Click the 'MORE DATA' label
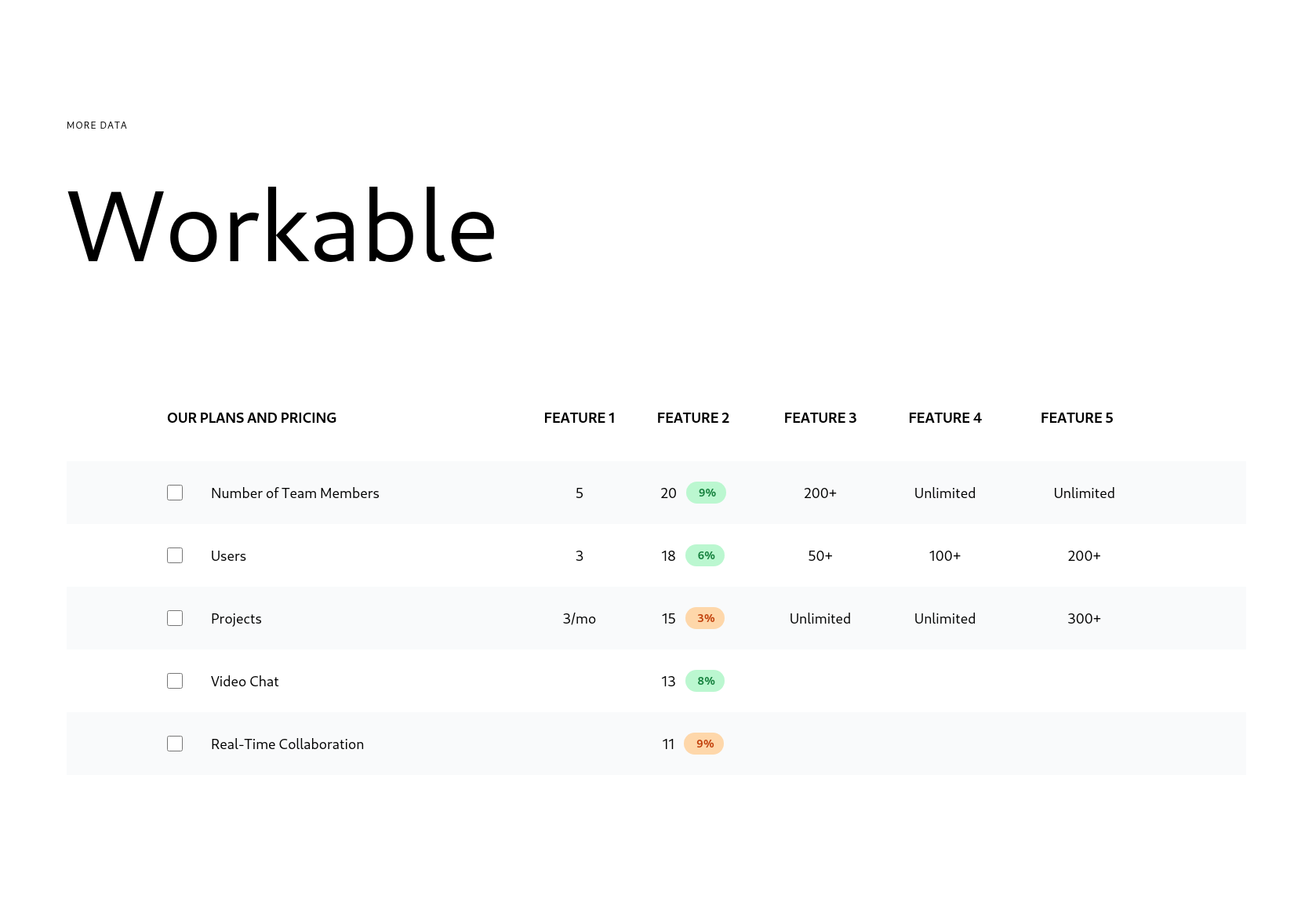Image resolution: width=1312 pixels, height=924 pixels. (96, 126)
